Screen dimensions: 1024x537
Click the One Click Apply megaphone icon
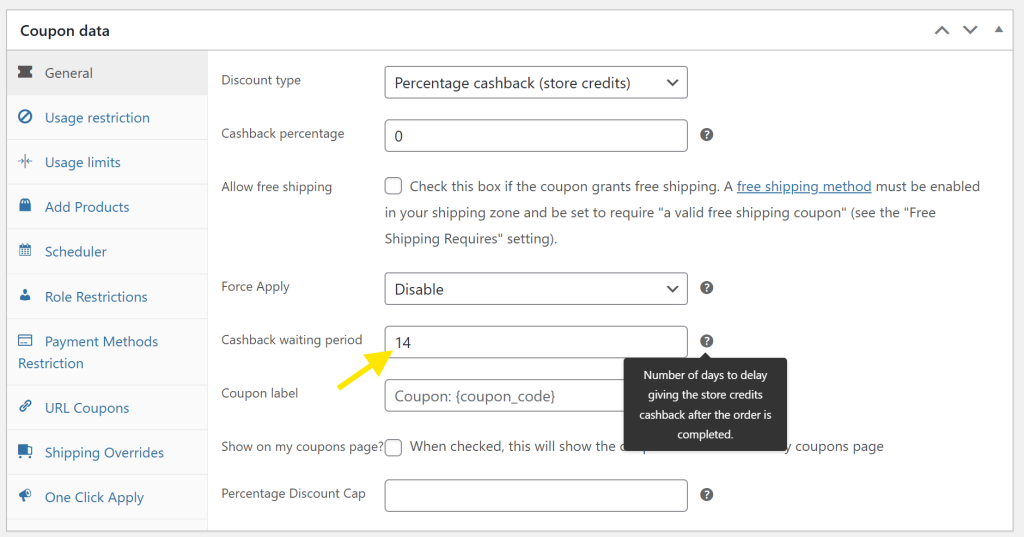25,495
